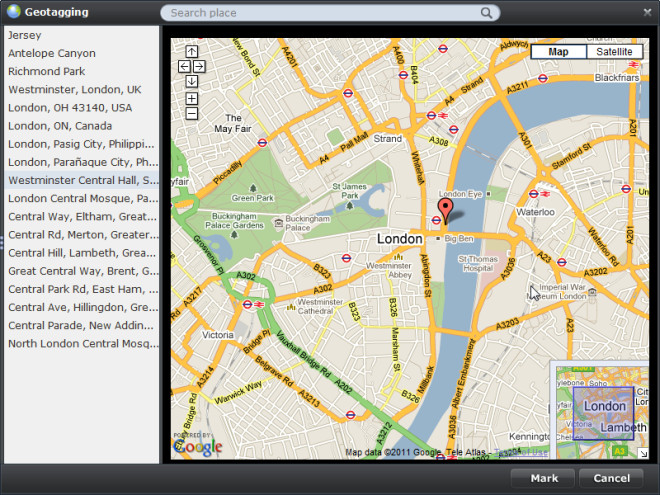Click the Underground icon near Green Park
660x495 pixels.
pyautogui.click(x=262, y=143)
